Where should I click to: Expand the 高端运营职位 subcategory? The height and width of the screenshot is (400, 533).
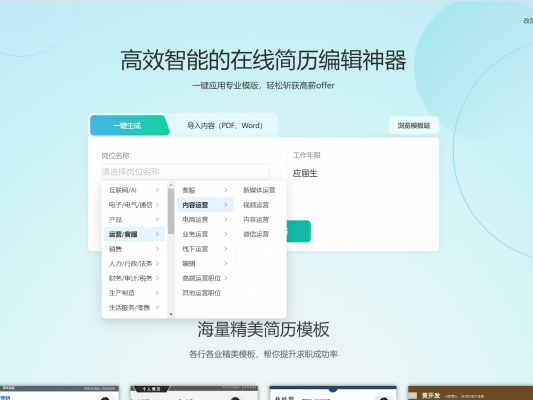[205, 278]
